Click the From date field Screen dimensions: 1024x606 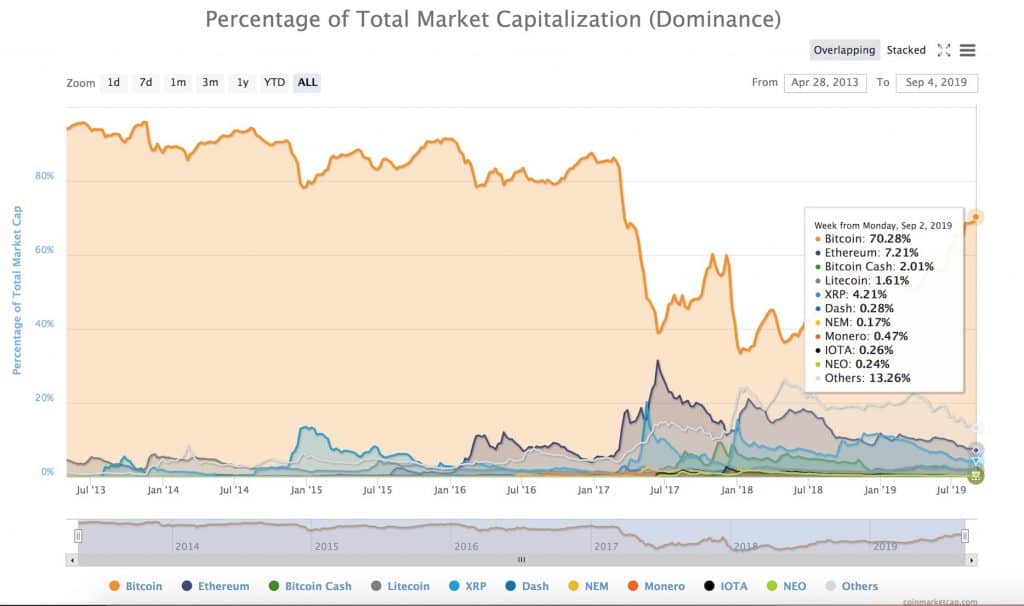[825, 83]
